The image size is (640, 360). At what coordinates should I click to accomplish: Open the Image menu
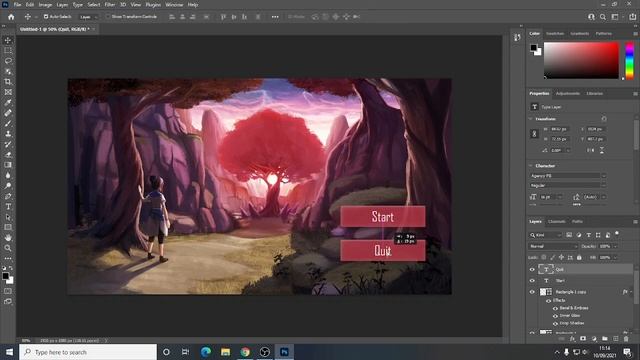coord(45,5)
